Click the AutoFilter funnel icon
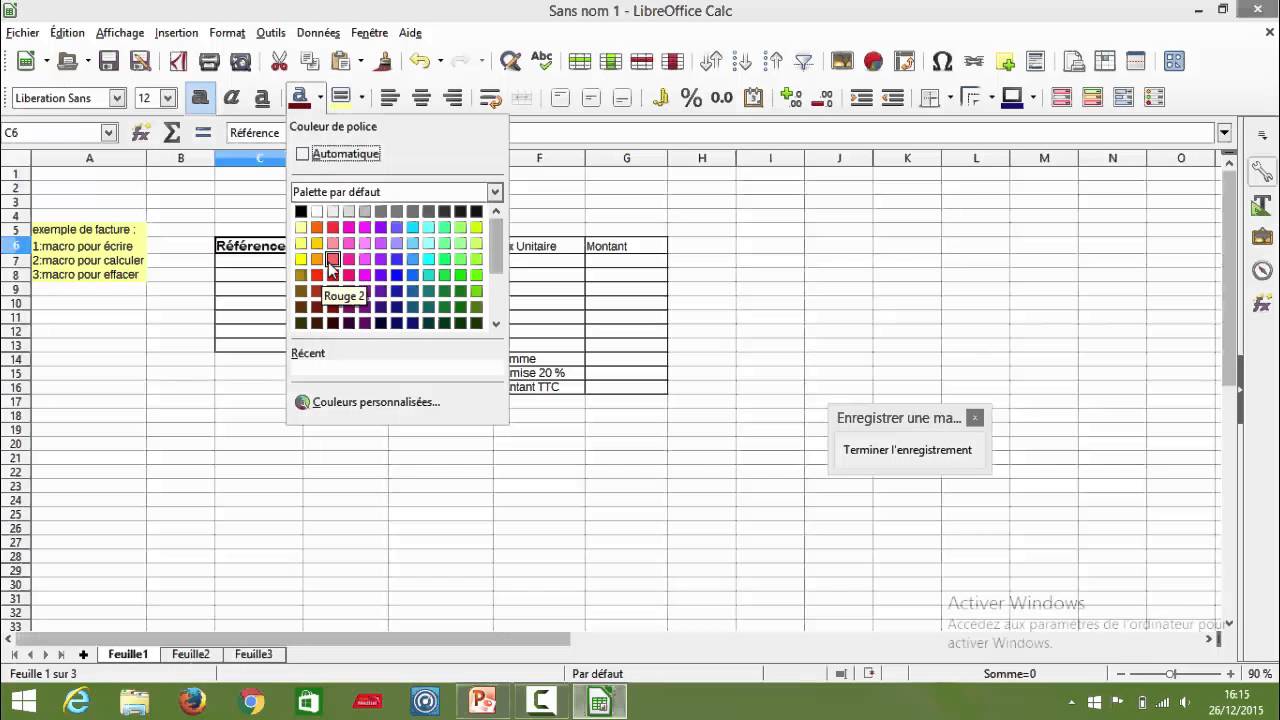 [803, 61]
